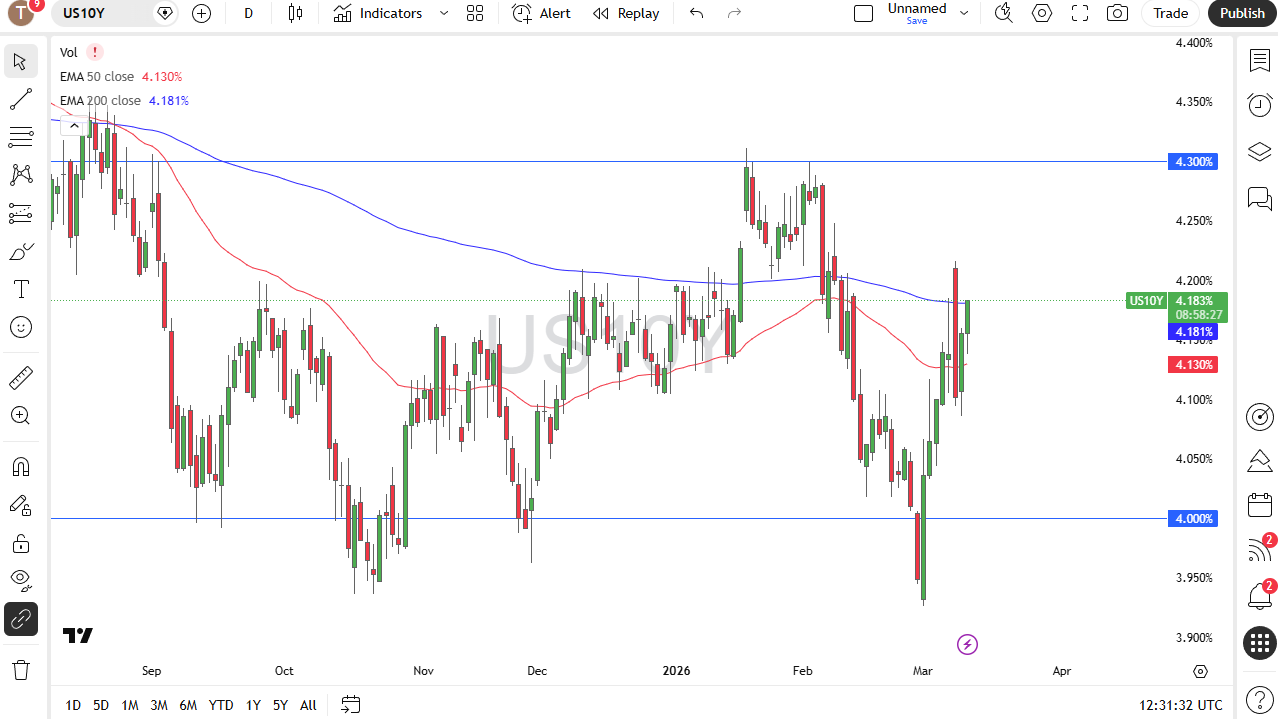Open the watchlist panel

(1259, 61)
